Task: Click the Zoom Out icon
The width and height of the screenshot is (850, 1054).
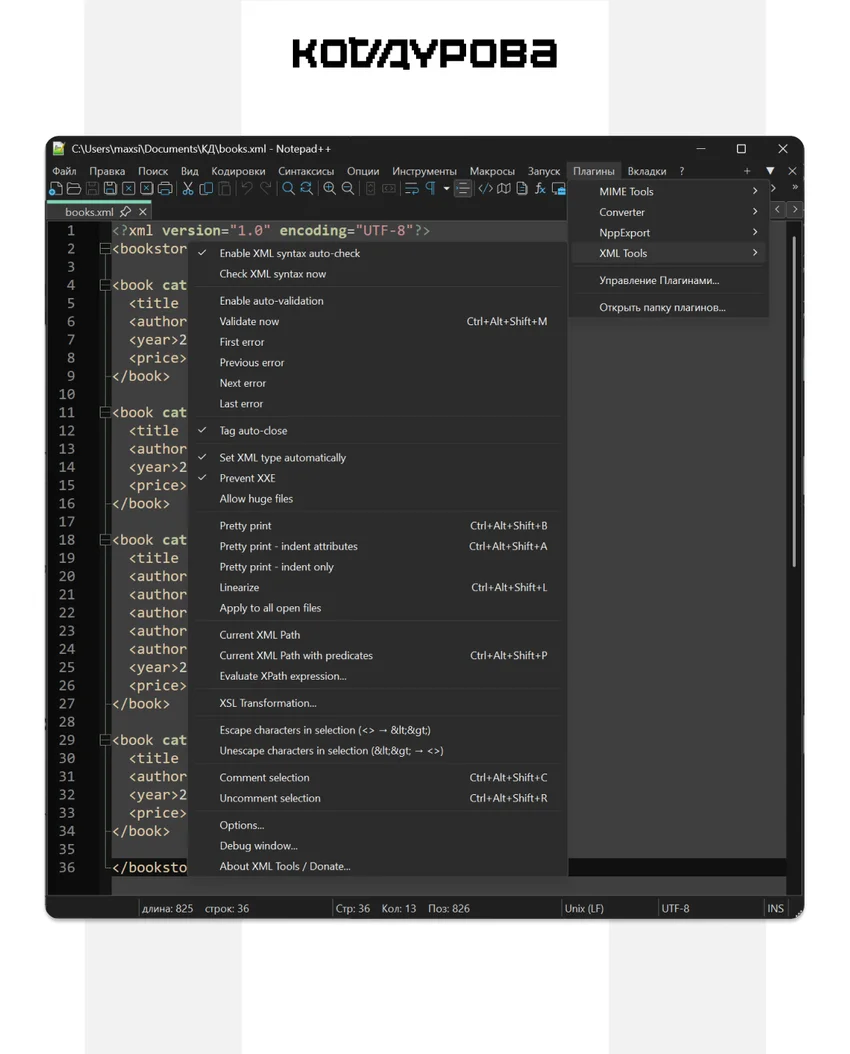Action: tap(347, 189)
